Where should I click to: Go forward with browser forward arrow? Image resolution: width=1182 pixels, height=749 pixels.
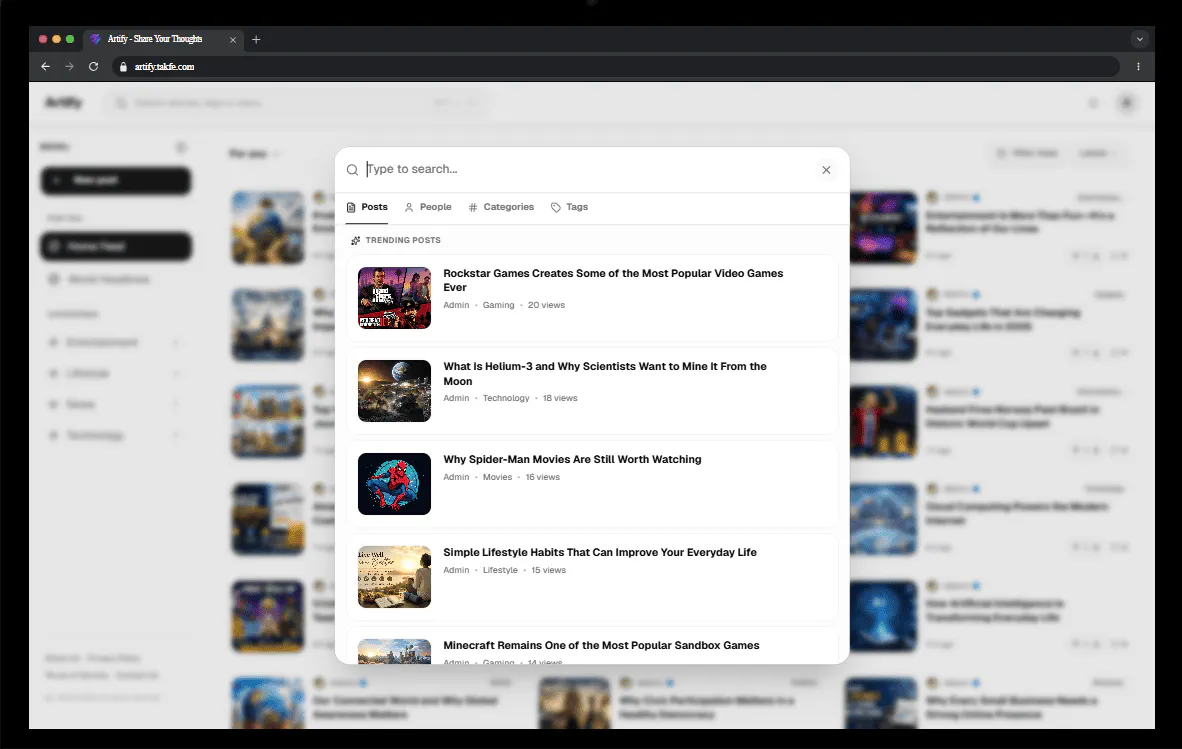(69, 66)
